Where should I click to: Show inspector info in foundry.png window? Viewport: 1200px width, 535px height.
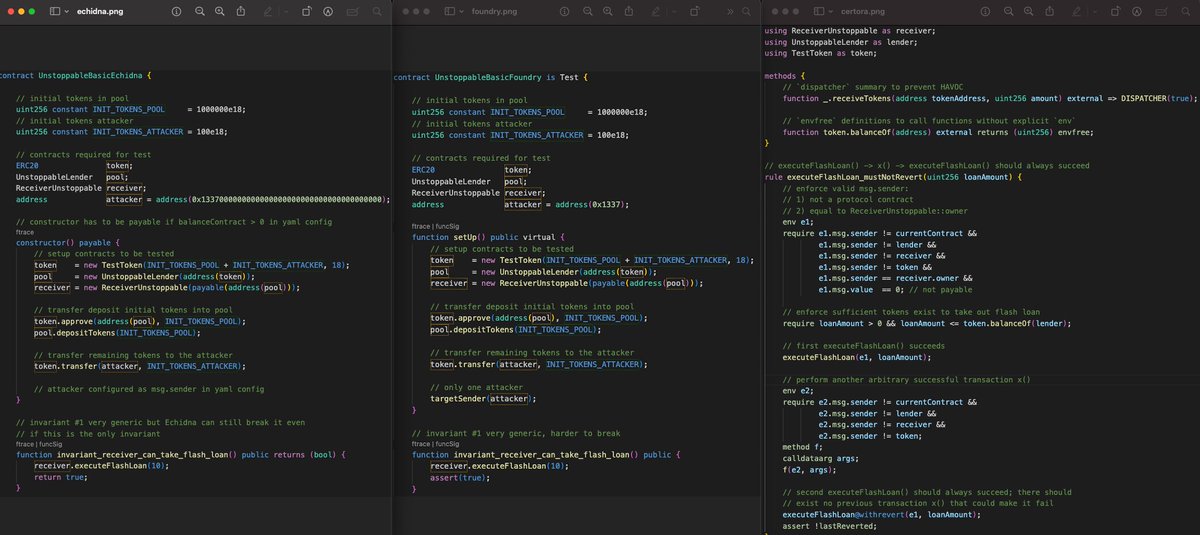coord(565,12)
